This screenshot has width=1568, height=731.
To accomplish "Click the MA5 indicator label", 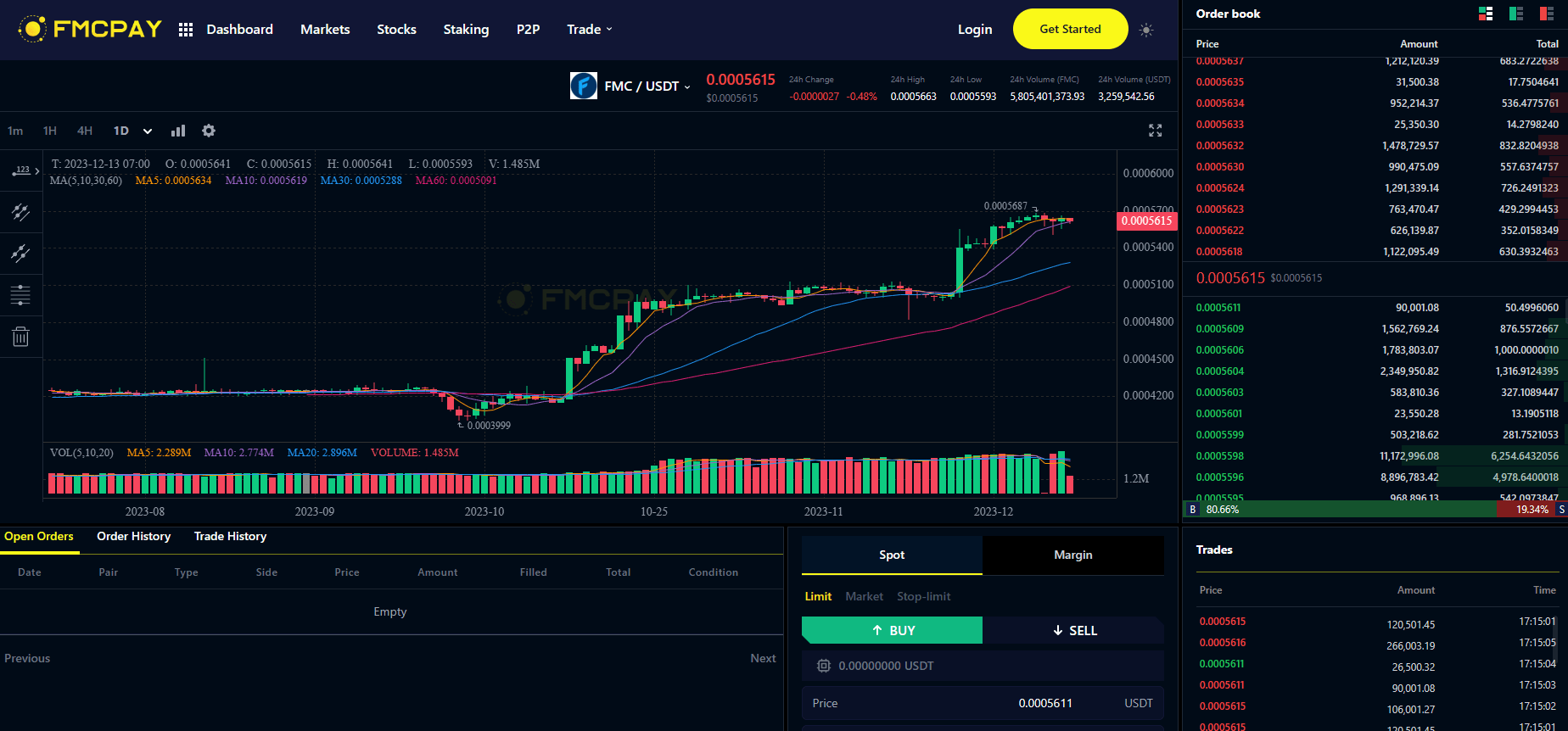I will tap(173, 181).
